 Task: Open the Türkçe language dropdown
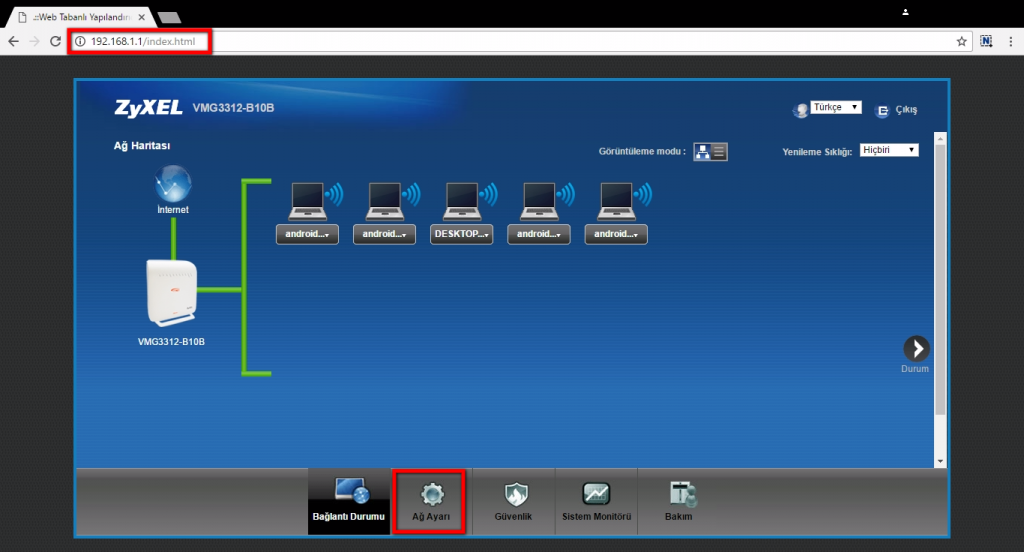(836, 107)
